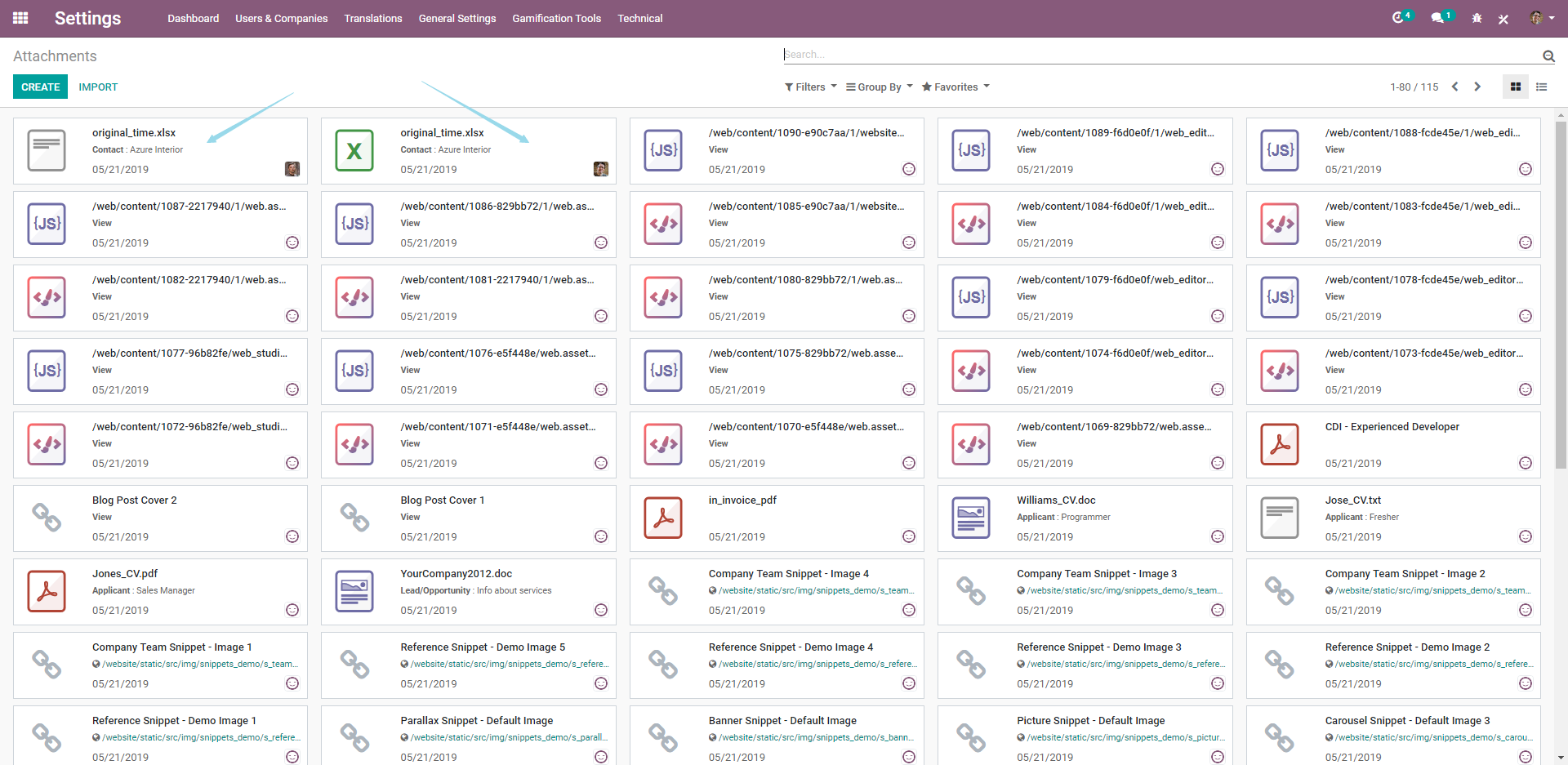
Task: Click the CREATE button
Action: [40, 87]
